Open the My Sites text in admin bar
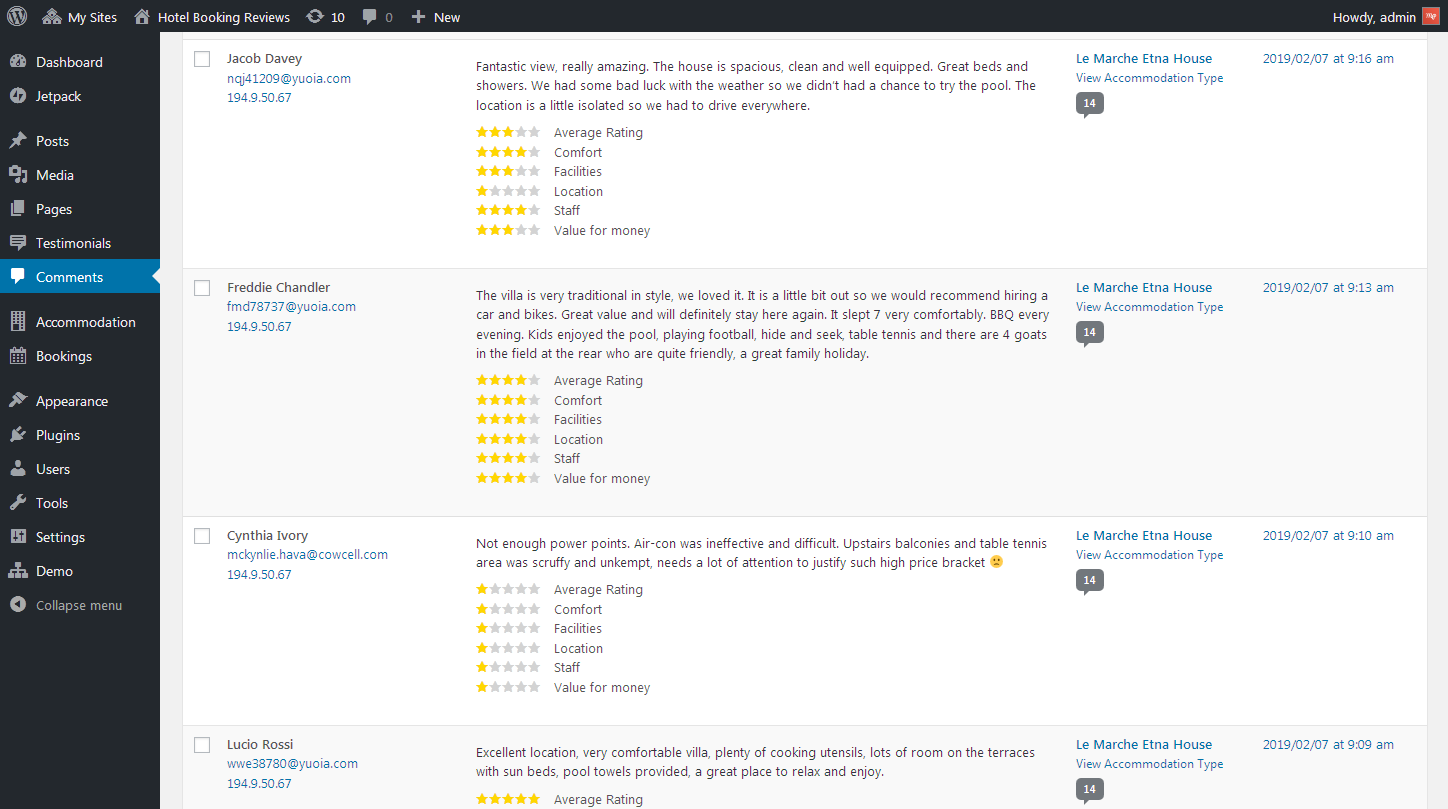1448x809 pixels. pyautogui.click(x=92, y=17)
